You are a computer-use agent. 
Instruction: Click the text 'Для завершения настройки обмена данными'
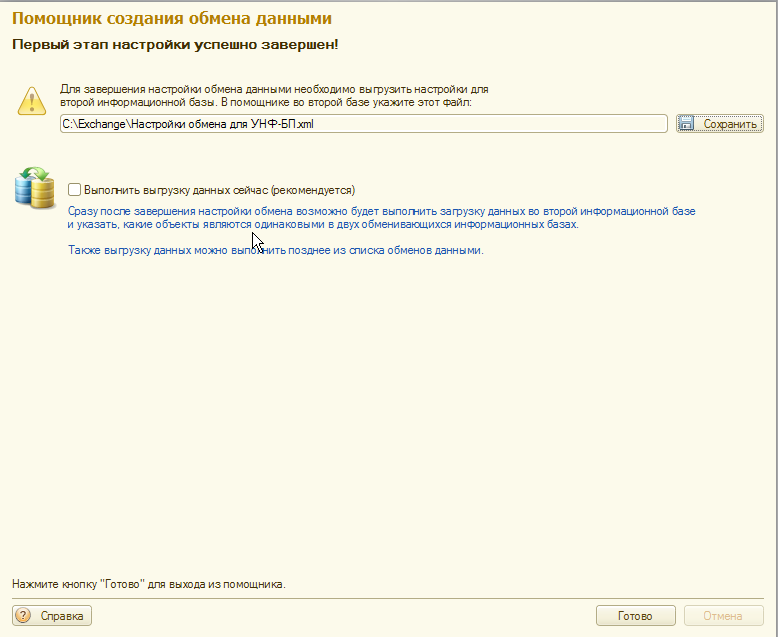point(176,89)
